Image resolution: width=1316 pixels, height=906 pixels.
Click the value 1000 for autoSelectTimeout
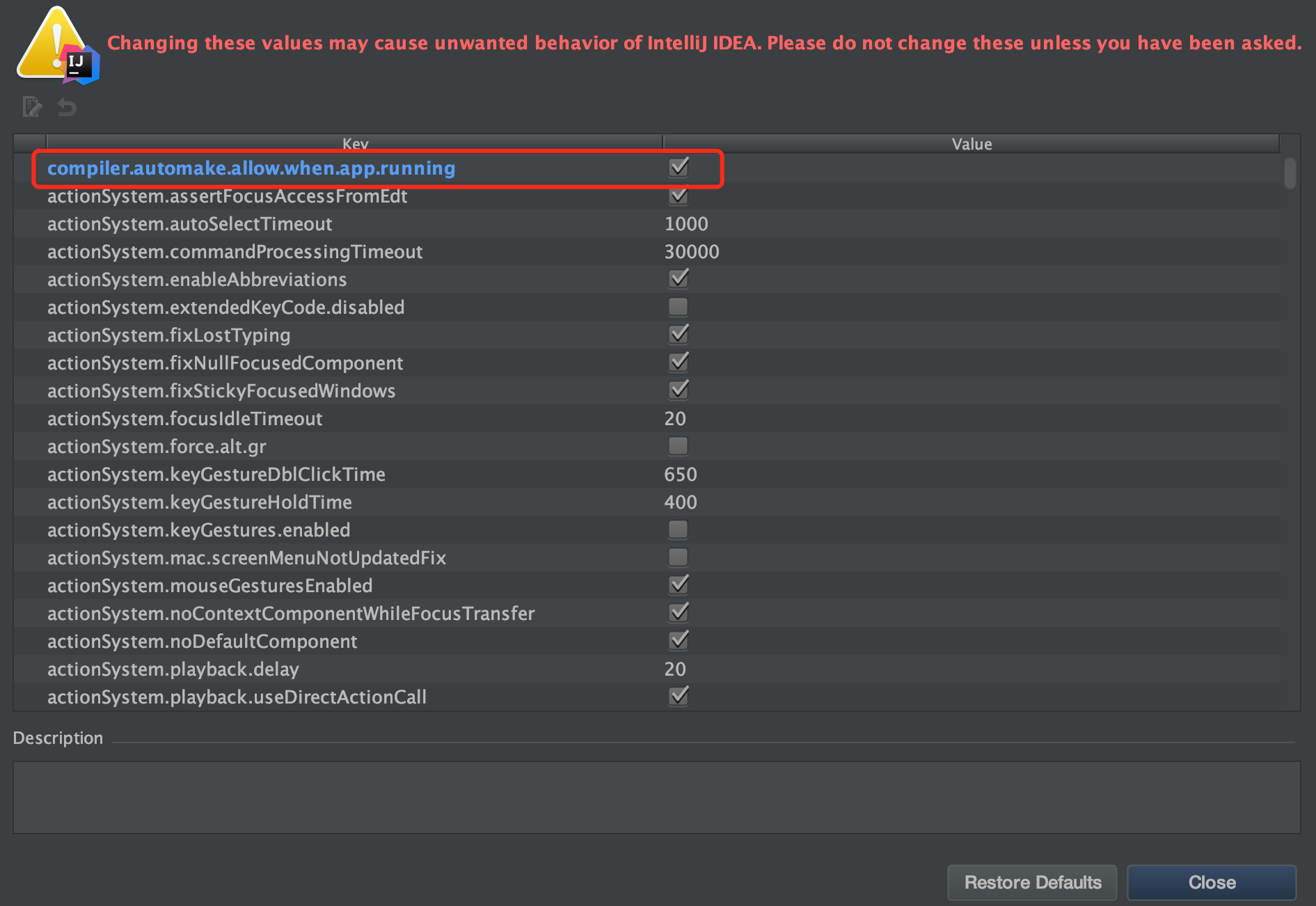click(x=686, y=224)
